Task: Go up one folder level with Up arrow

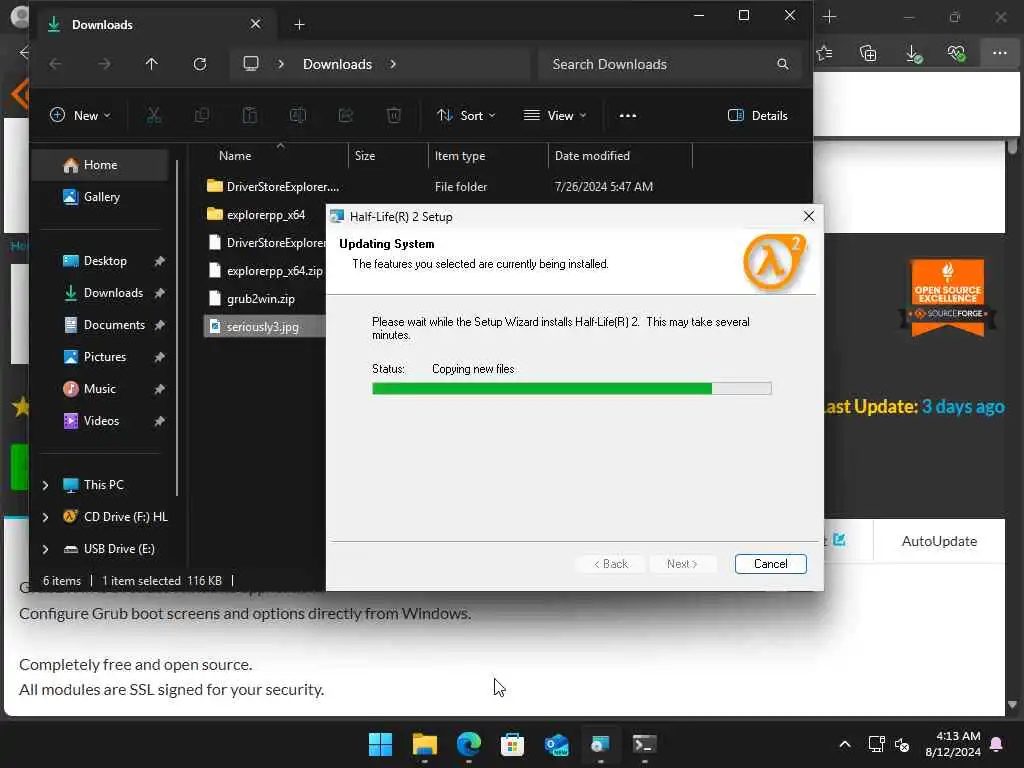Action: 152,64
